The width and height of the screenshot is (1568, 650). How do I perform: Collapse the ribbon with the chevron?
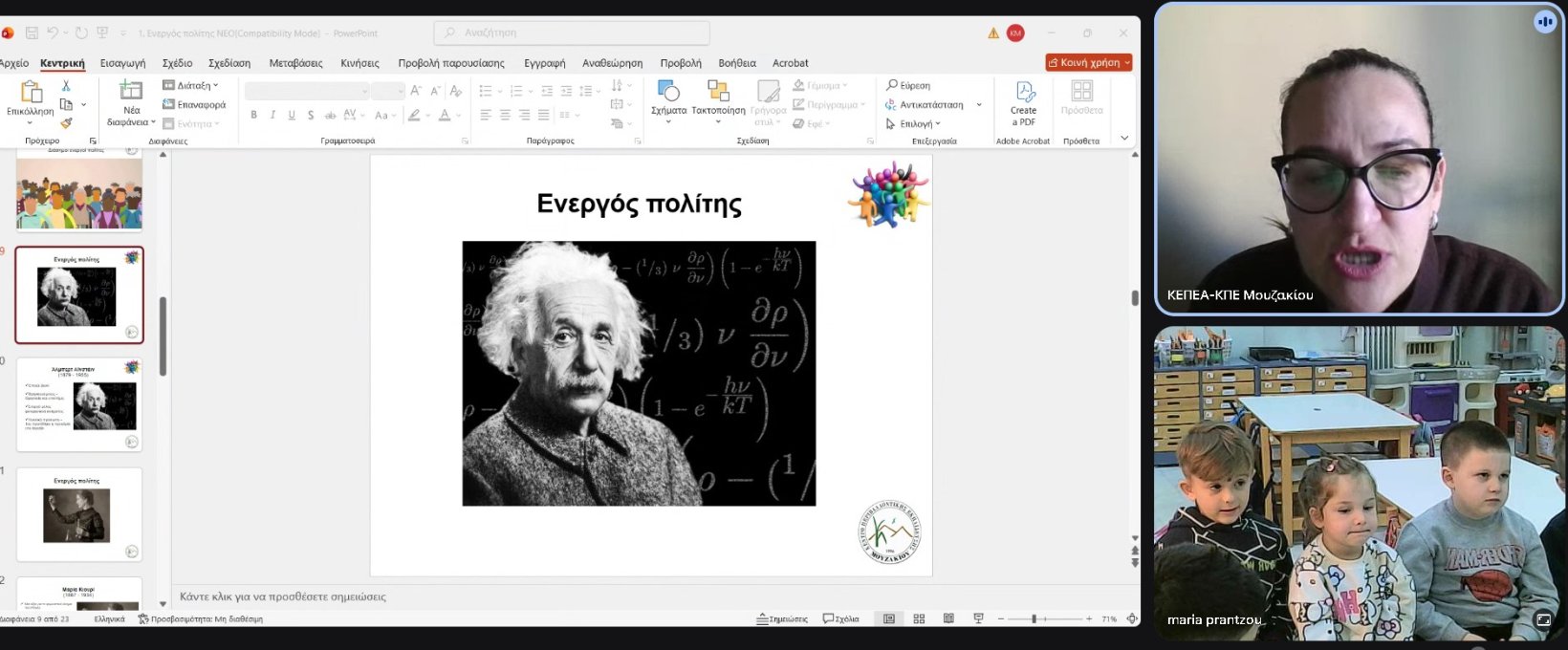click(1124, 139)
